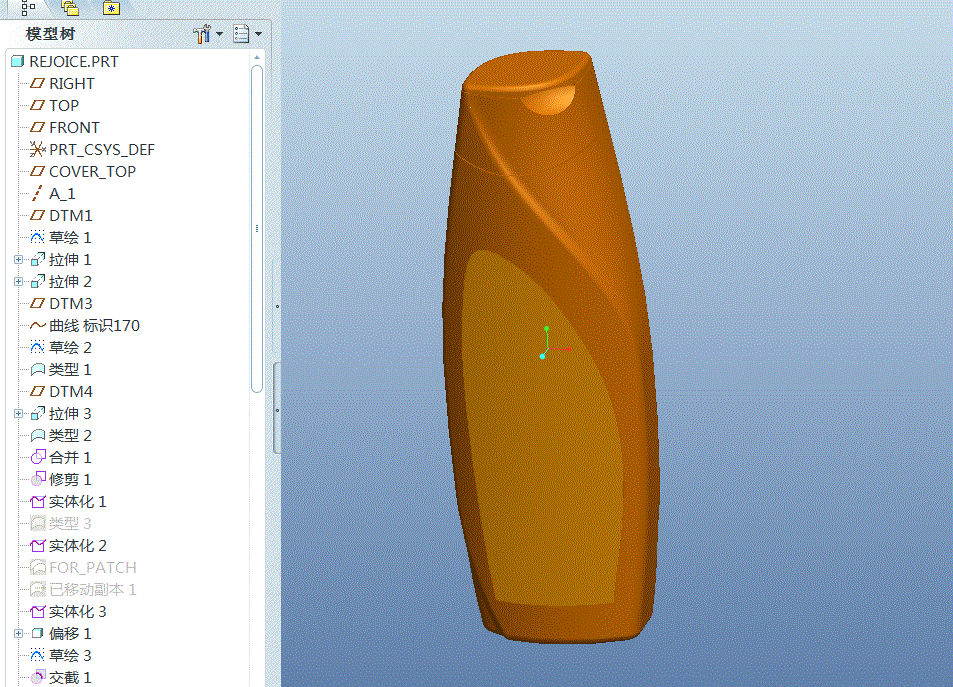Screen dimensions: 953x687
Task: Switch to the model tree tab icon
Action: tap(28, 7)
